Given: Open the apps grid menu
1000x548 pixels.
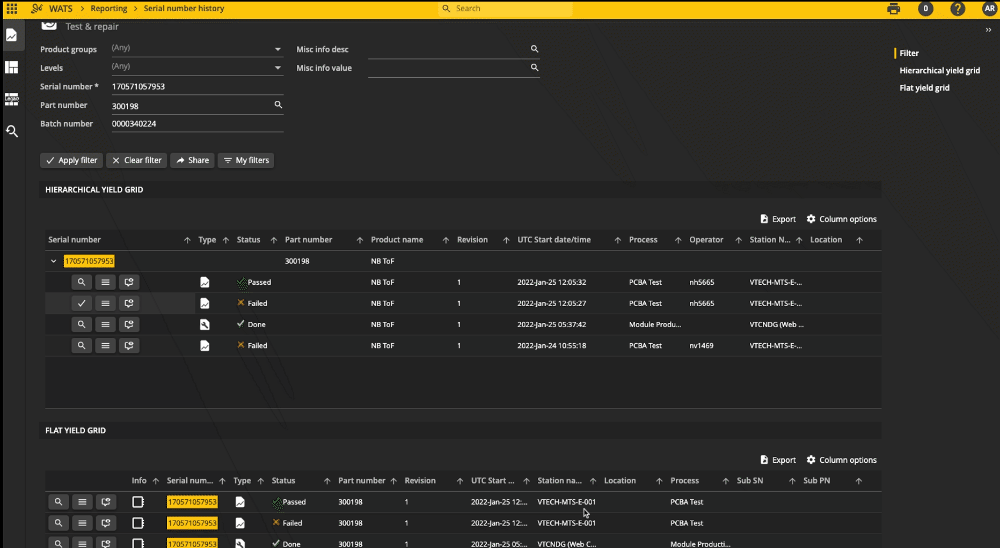Looking at the screenshot, I should (x=11, y=8).
